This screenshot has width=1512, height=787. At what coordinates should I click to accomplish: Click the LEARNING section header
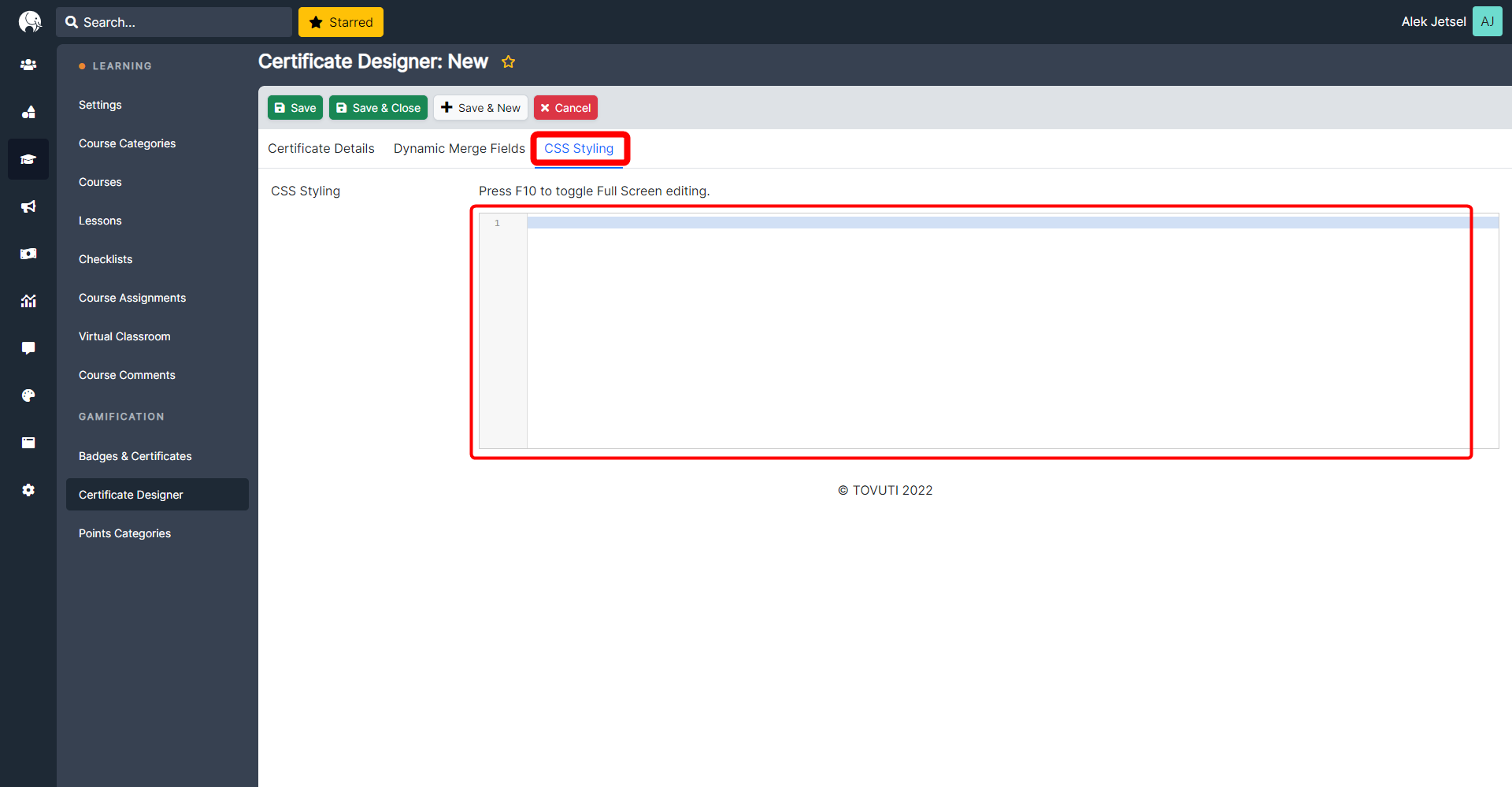point(122,66)
